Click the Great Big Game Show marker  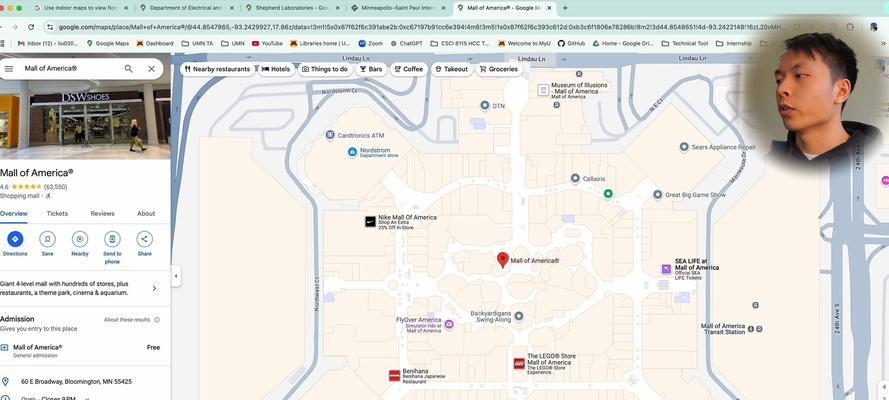657,195
